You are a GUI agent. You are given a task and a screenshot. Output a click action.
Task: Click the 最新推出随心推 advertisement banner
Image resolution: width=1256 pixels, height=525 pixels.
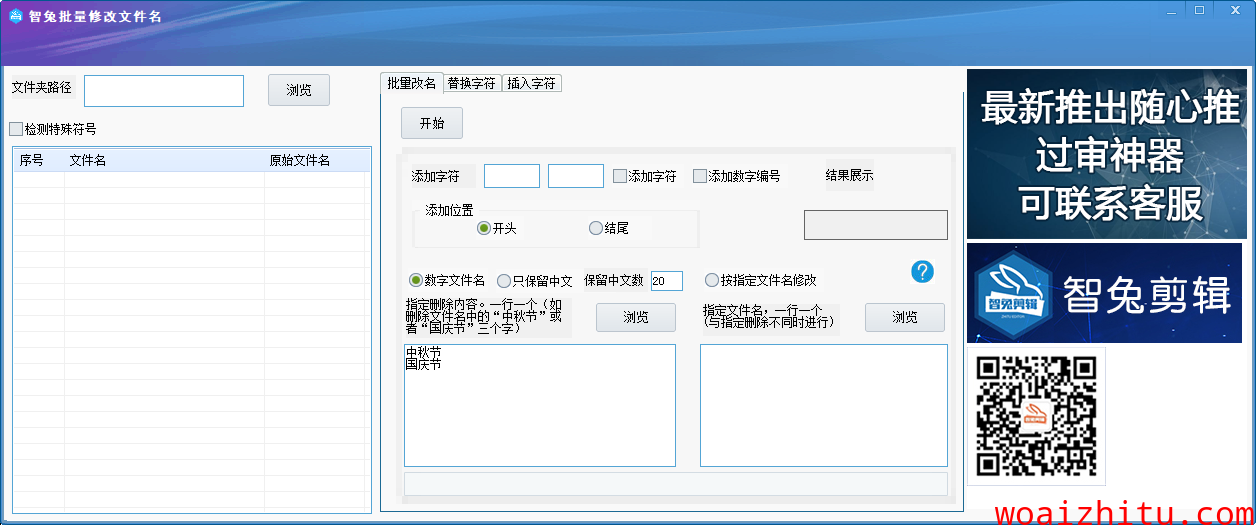tap(1107, 154)
